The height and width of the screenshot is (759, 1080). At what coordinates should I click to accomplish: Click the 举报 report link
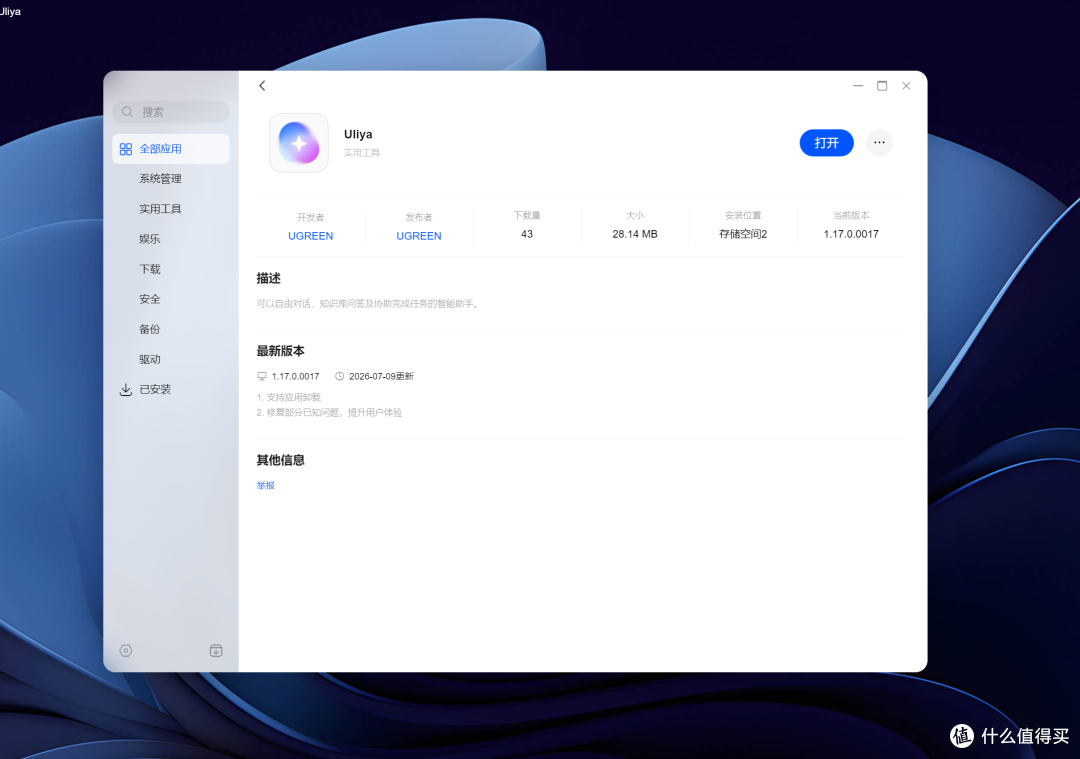(265, 486)
